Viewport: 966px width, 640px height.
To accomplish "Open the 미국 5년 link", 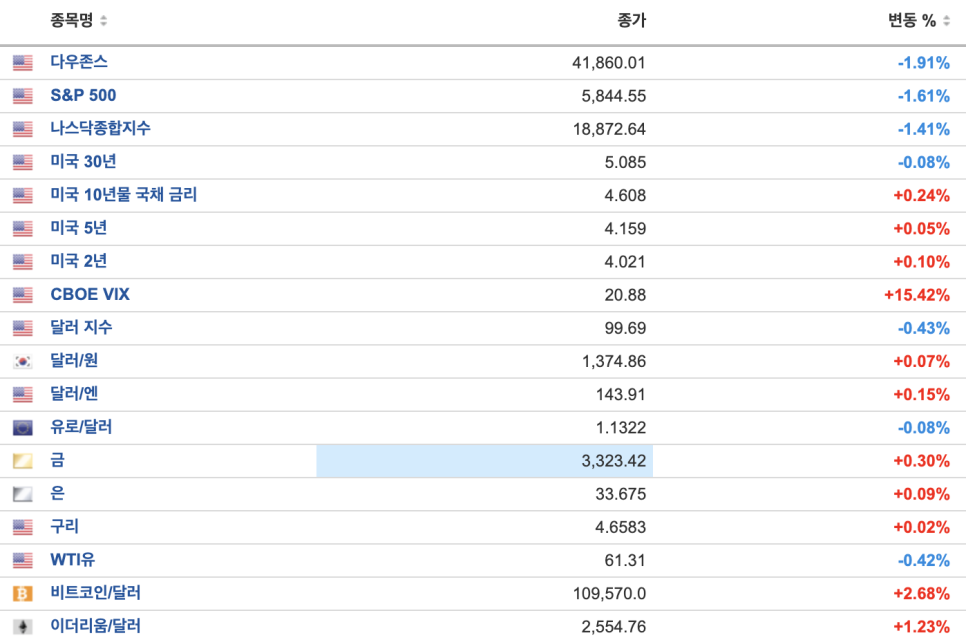I will [x=79, y=228].
